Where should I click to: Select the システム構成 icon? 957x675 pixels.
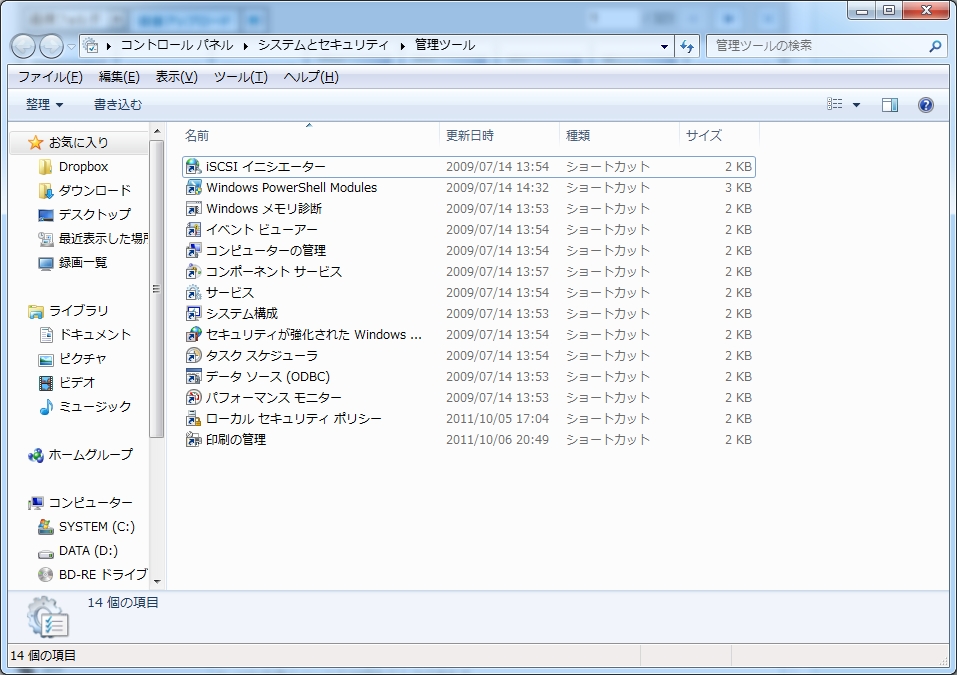click(x=193, y=314)
